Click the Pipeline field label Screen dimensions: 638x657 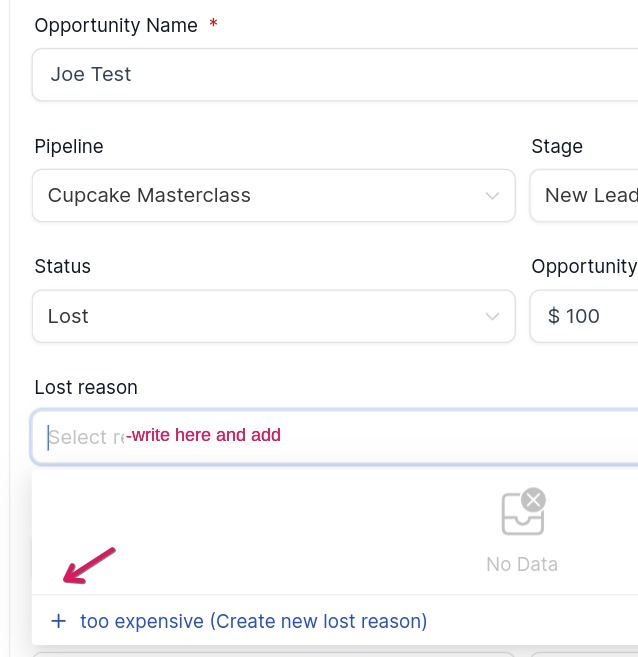coord(69,147)
